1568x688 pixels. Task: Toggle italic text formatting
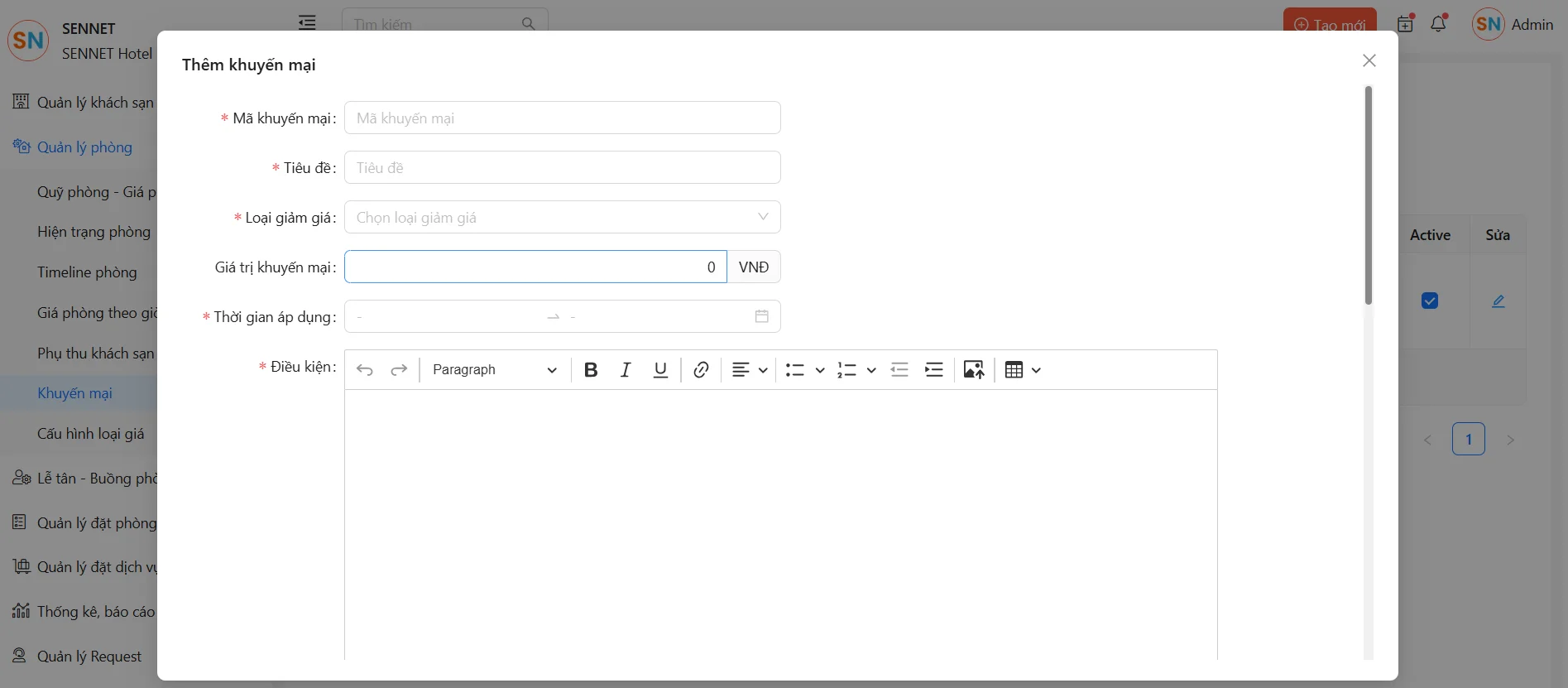[x=626, y=370]
